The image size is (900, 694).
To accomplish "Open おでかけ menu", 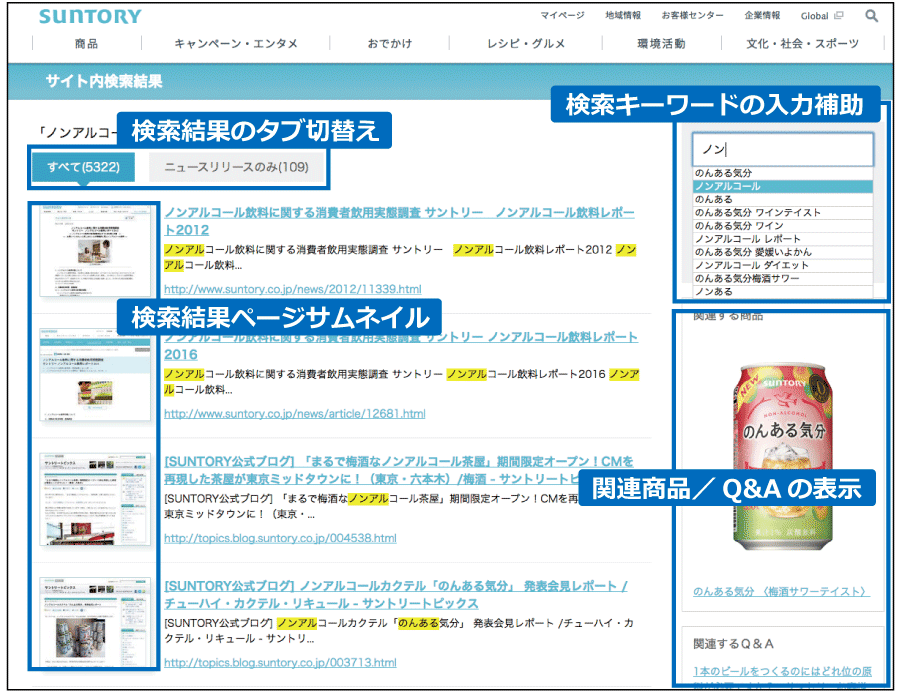I will (390, 44).
